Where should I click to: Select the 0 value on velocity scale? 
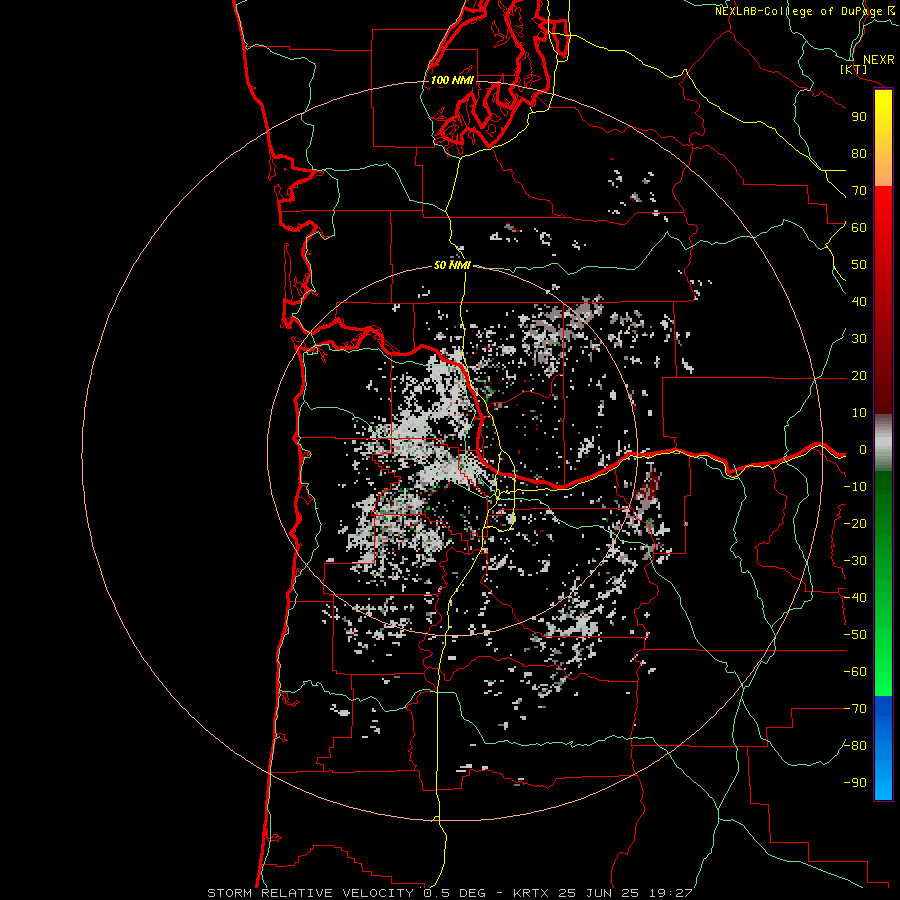click(863, 450)
